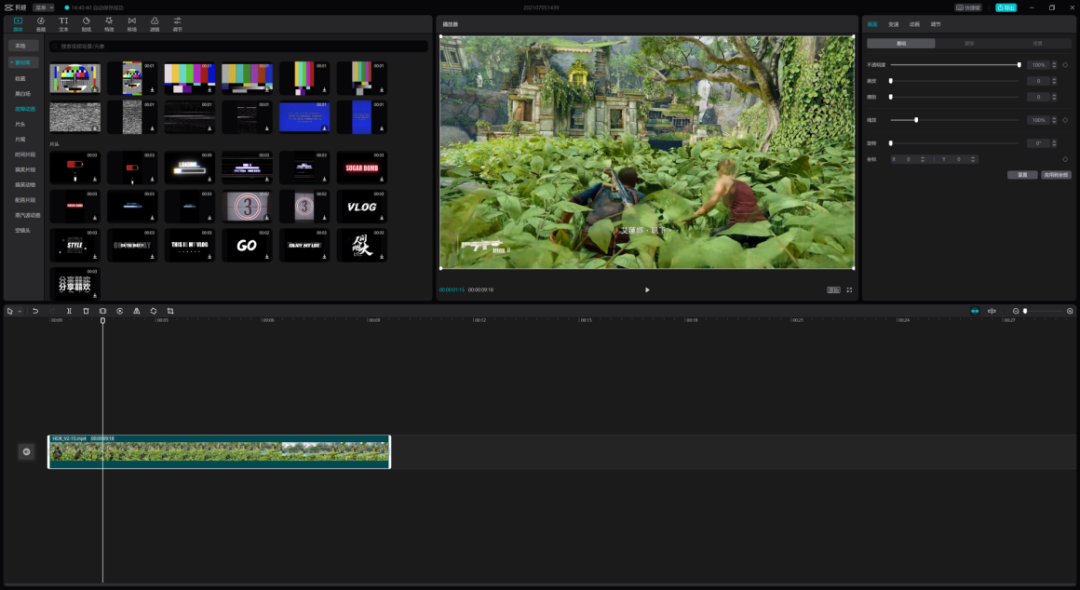Viewport: 1080px width, 590px height.
Task: Adjust the scale slider handle
Action: [916, 120]
